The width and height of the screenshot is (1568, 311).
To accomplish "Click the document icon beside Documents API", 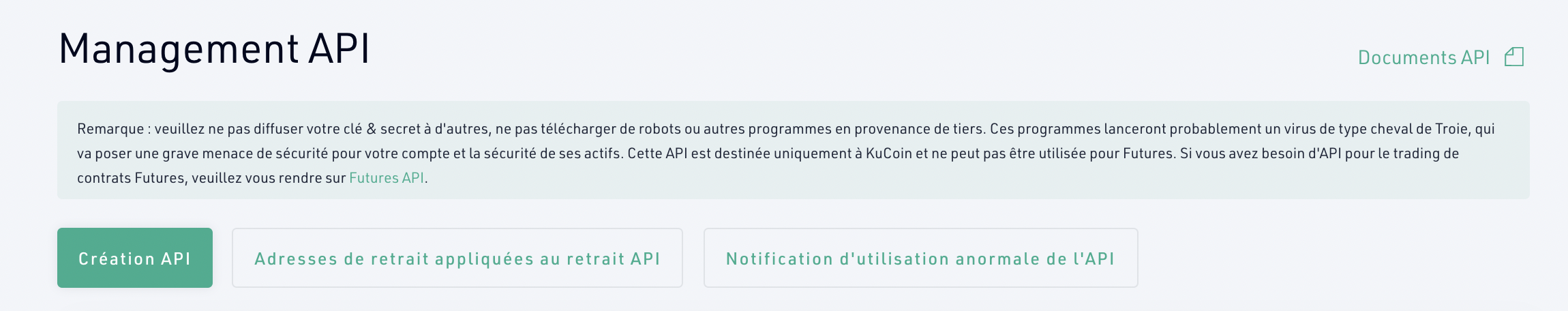I will pos(1514,57).
